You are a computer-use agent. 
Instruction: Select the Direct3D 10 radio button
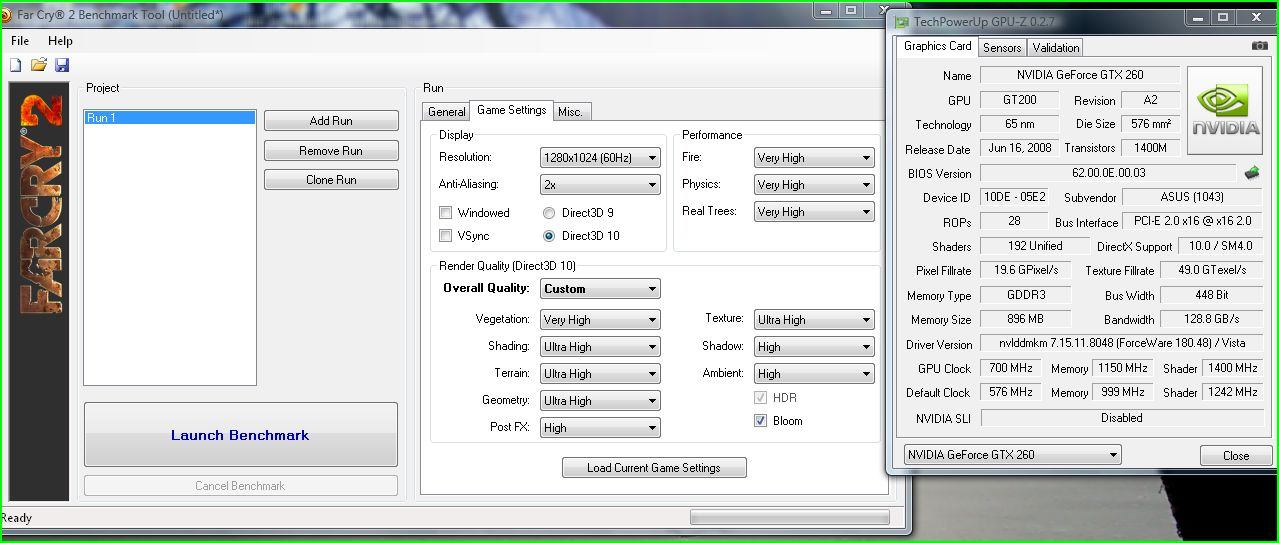pyautogui.click(x=549, y=236)
